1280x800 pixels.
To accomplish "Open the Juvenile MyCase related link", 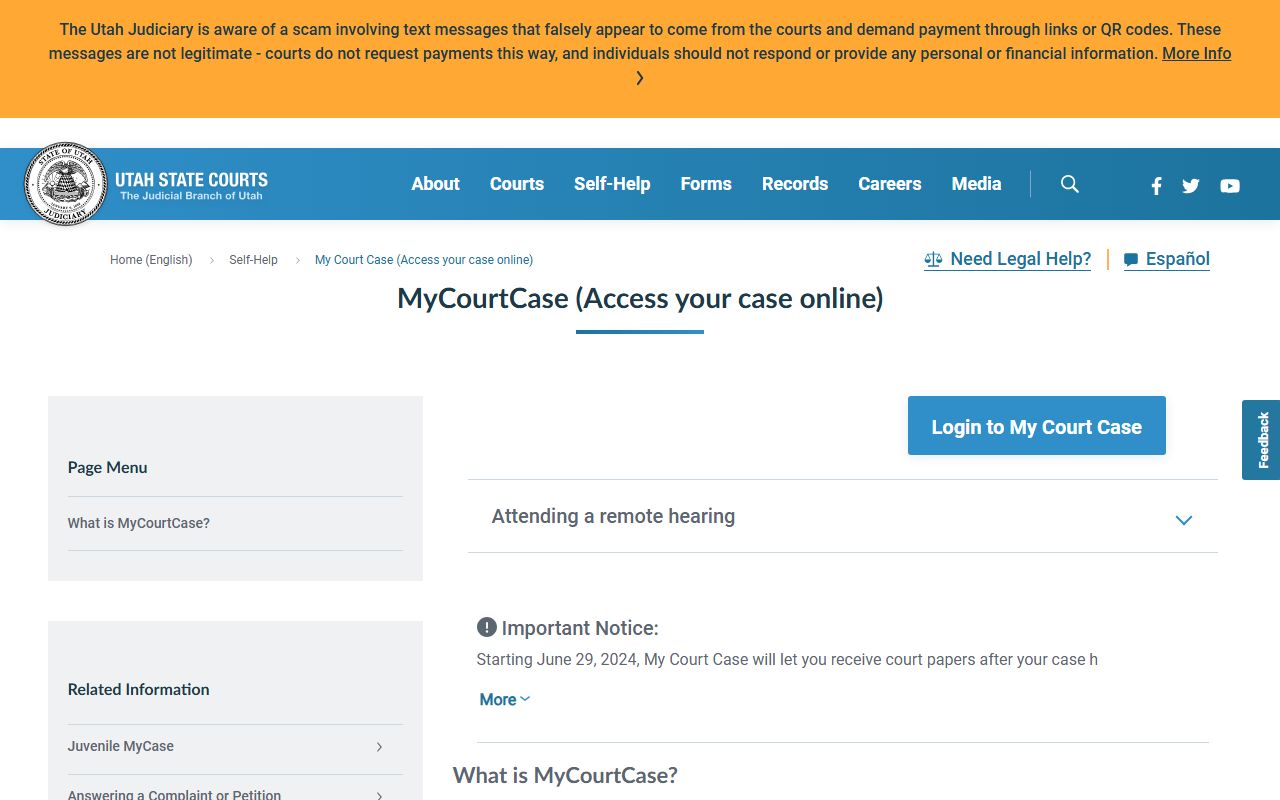I will click(x=121, y=746).
